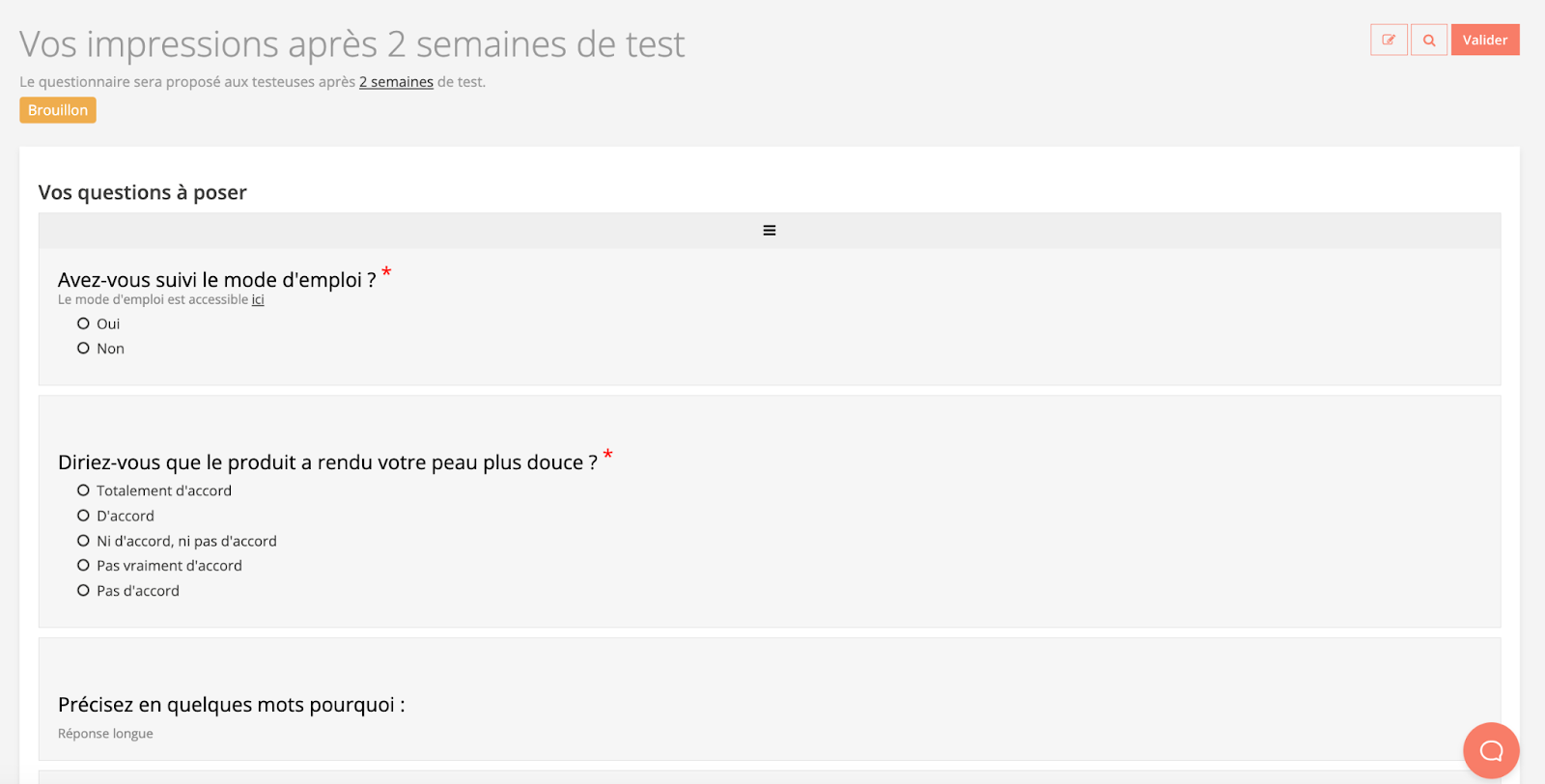Follow the "ici" mode d'emploi link

click(x=258, y=300)
